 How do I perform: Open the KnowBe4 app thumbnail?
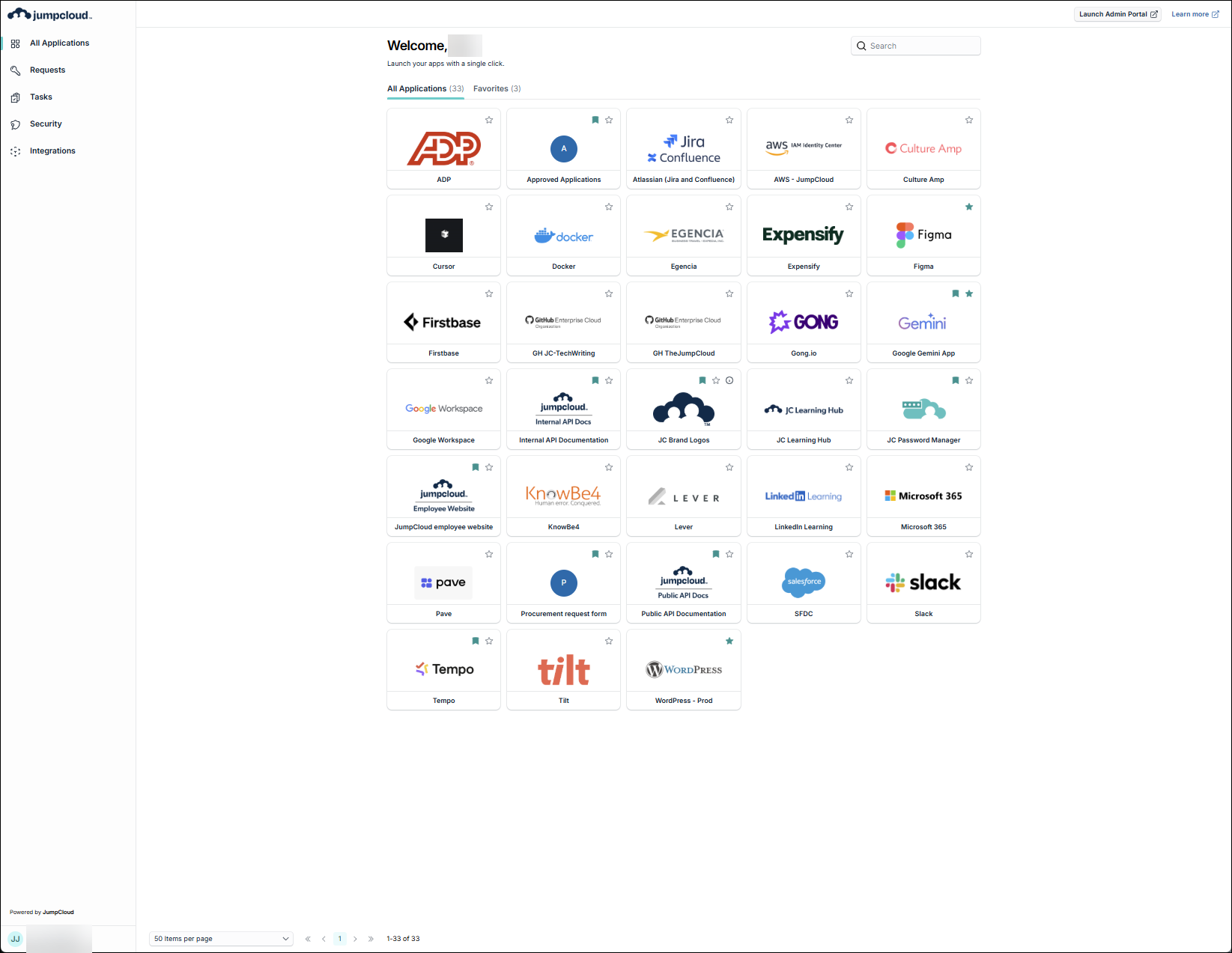[564, 495]
